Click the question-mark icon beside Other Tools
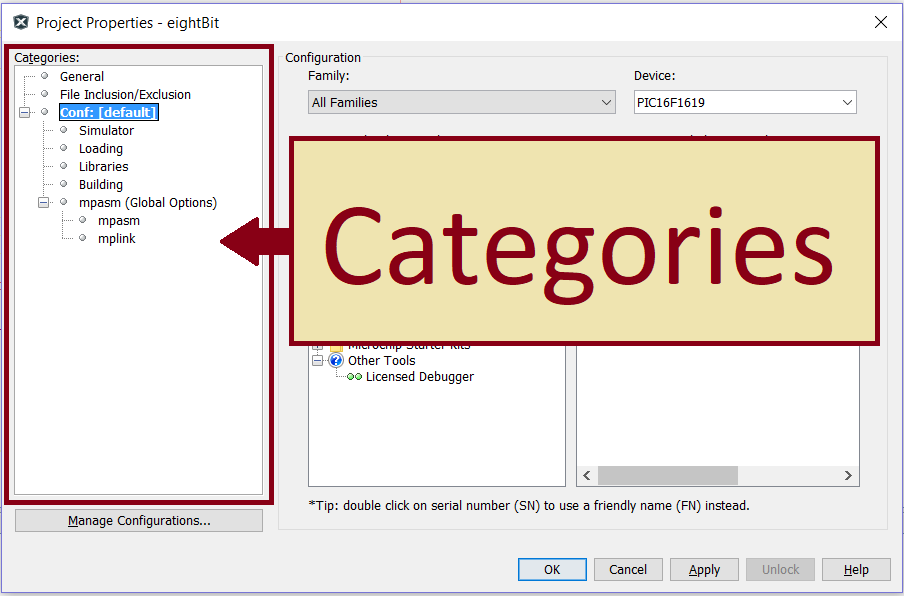 (335, 360)
